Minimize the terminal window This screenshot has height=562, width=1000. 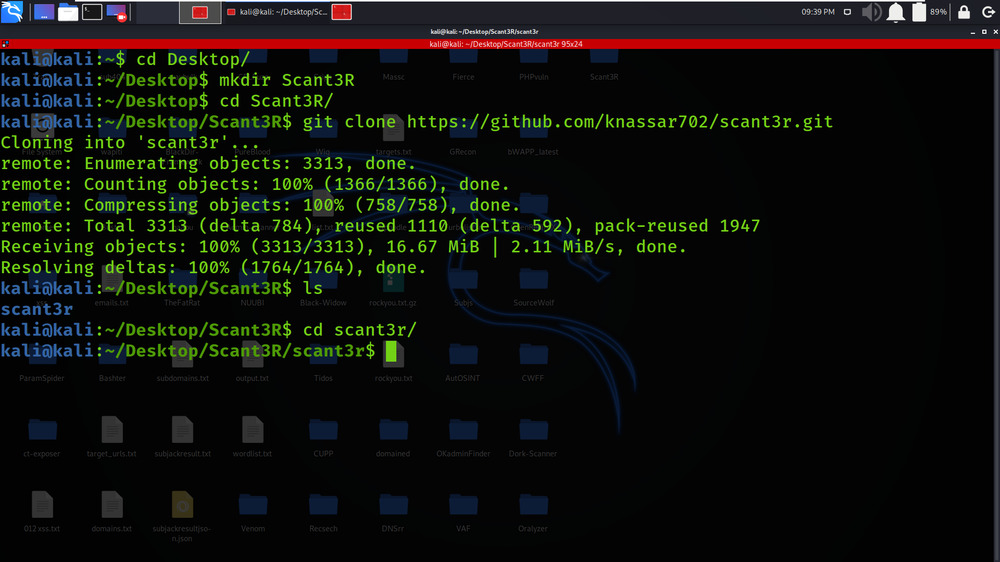click(x=973, y=32)
